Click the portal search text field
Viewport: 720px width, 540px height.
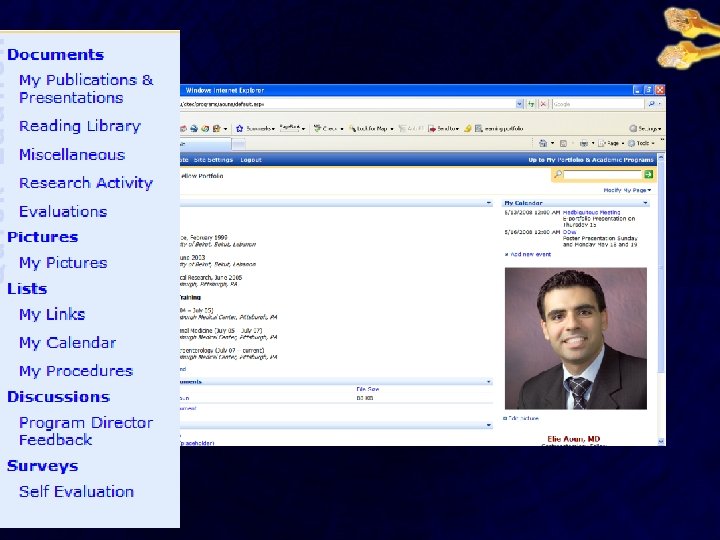tap(602, 174)
